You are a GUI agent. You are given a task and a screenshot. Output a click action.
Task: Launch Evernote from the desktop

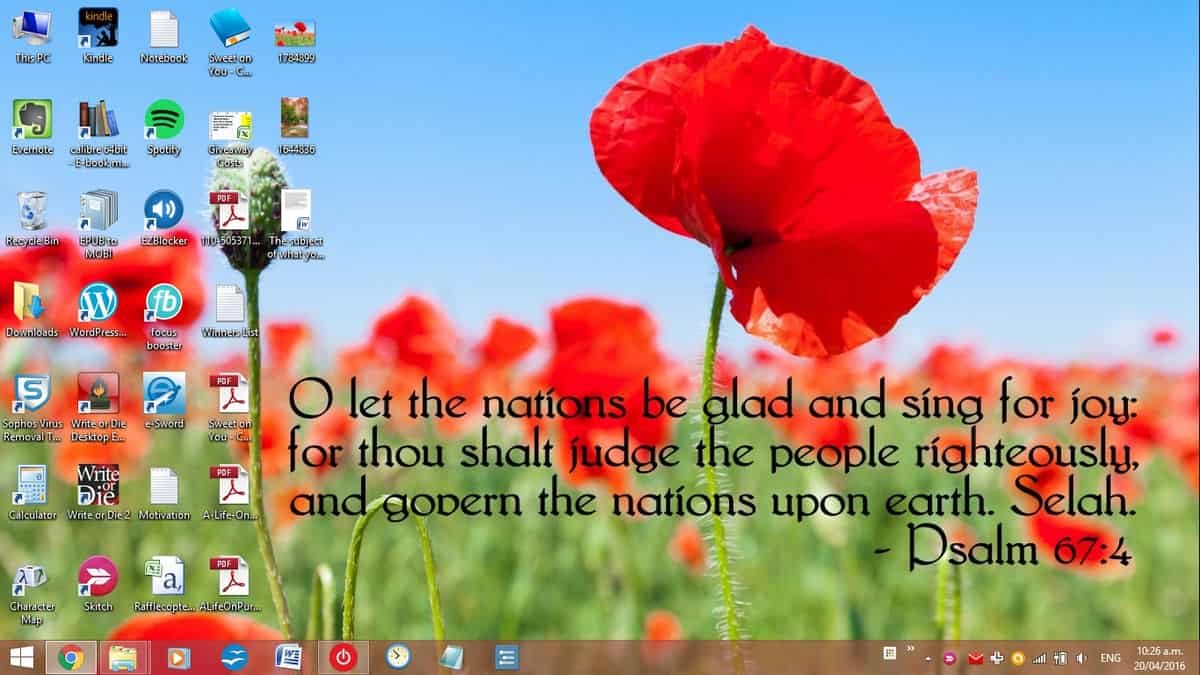[x=32, y=121]
